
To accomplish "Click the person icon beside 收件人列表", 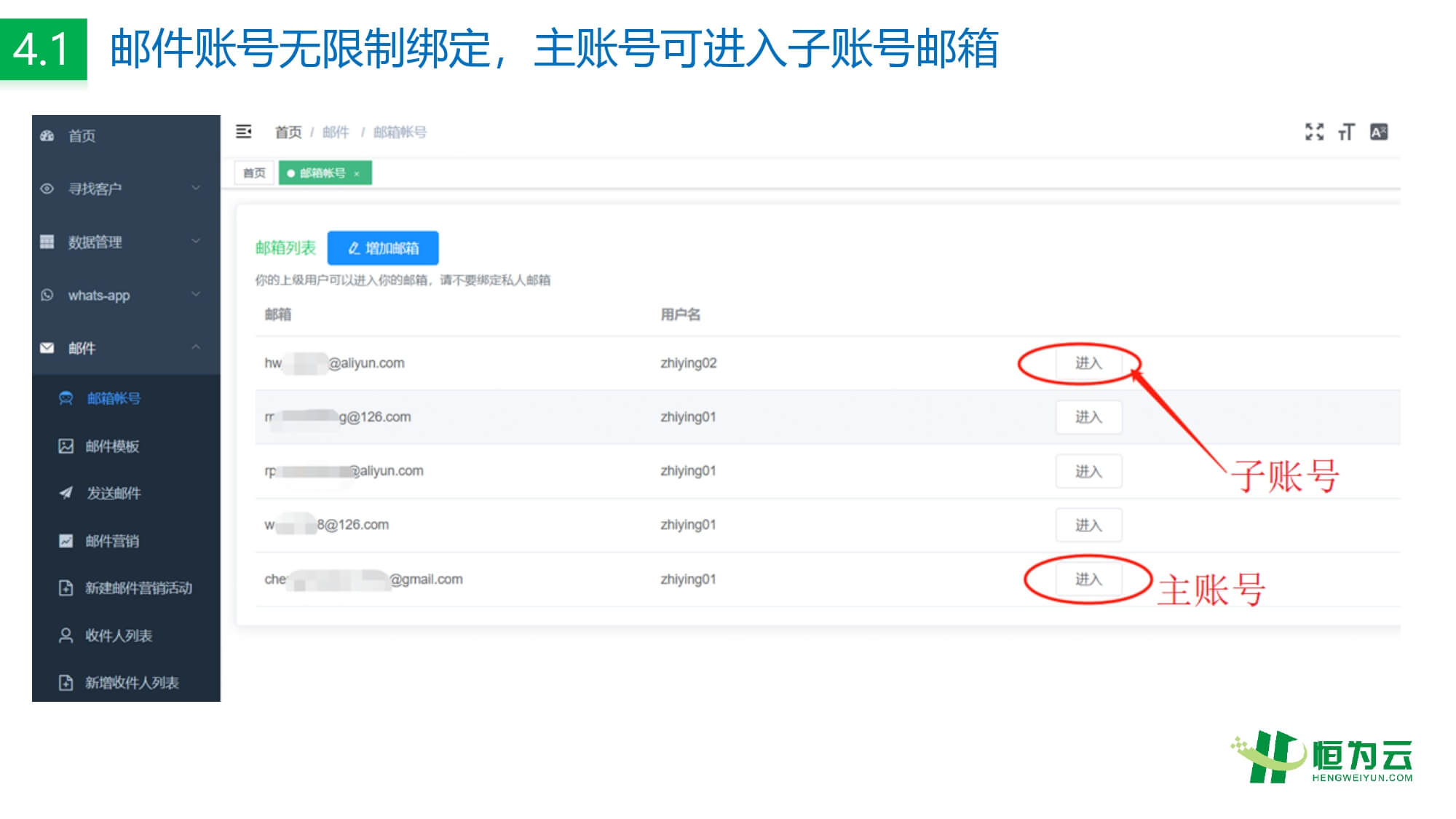I will [66, 636].
